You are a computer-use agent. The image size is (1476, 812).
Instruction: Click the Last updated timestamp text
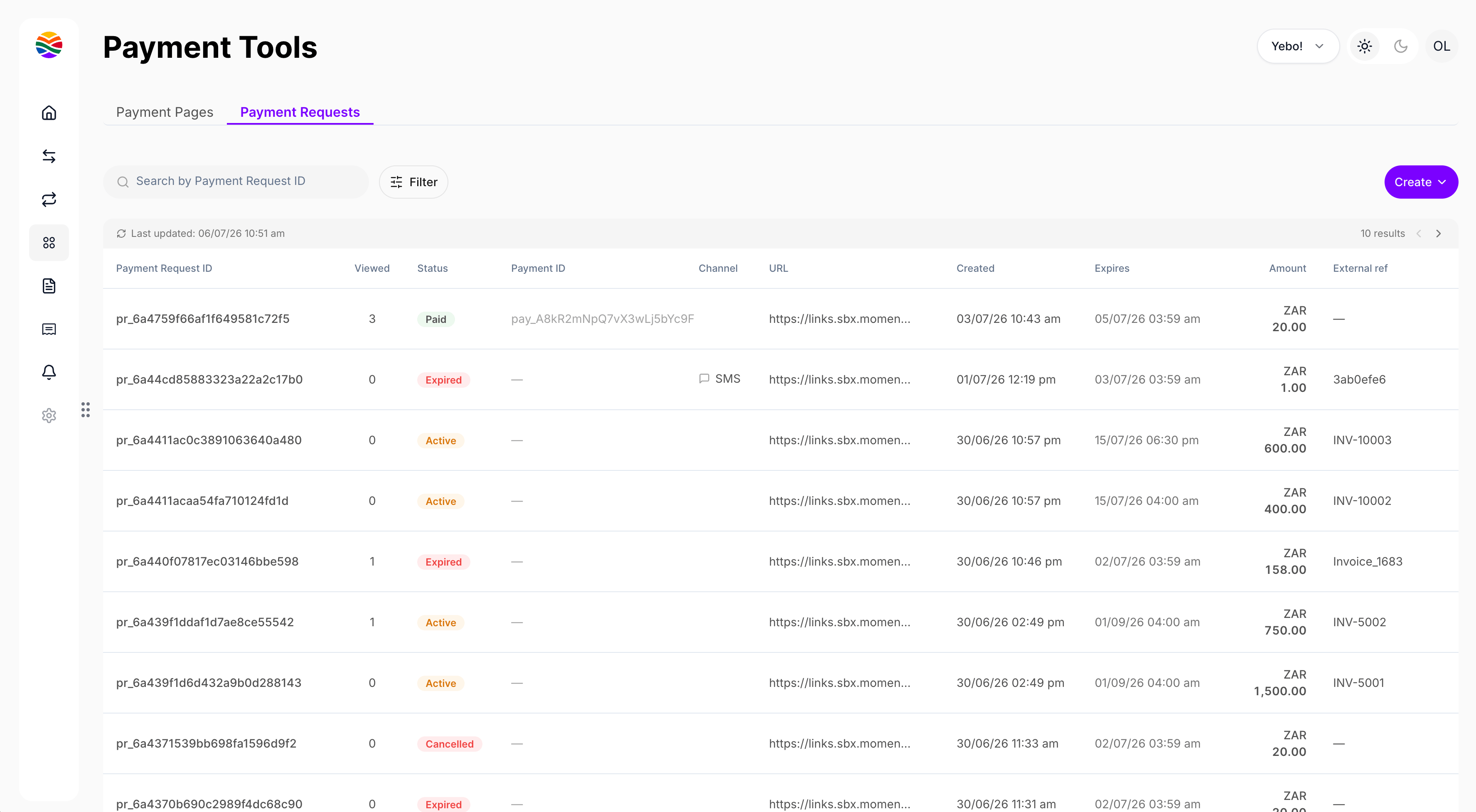click(207, 234)
